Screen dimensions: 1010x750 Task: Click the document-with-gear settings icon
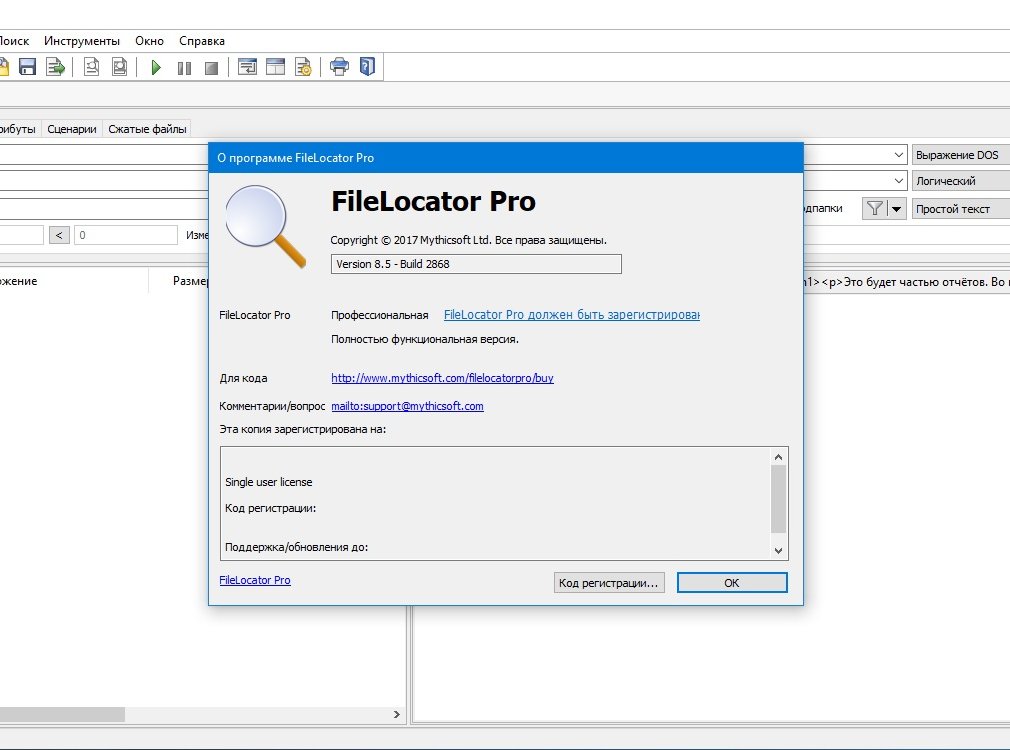[x=303, y=66]
